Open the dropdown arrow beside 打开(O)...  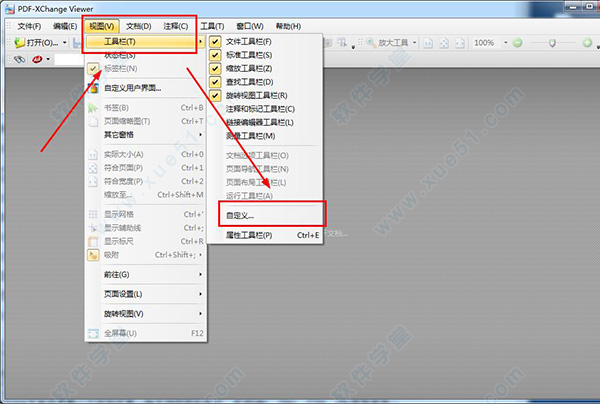coord(64,42)
